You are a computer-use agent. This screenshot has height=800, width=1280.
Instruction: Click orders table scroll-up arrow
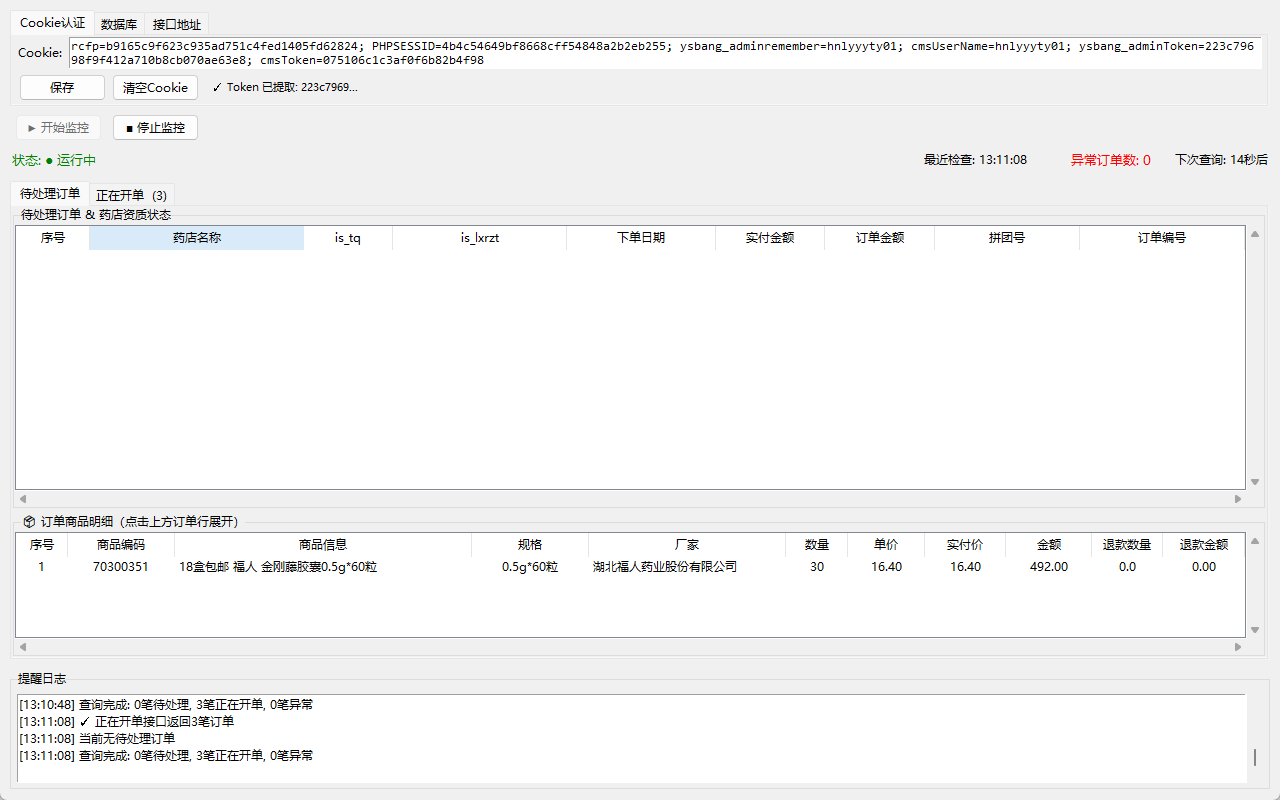pos(1255,234)
